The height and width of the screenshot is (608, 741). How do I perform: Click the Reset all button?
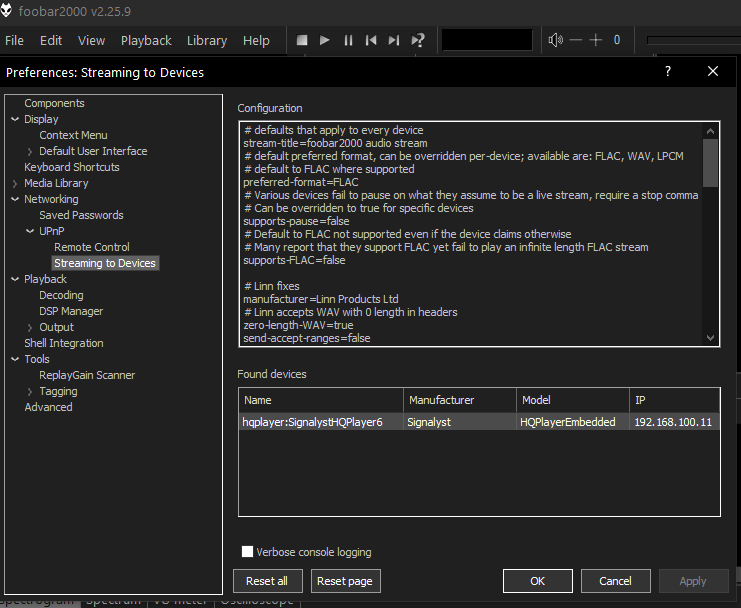[267, 581]
